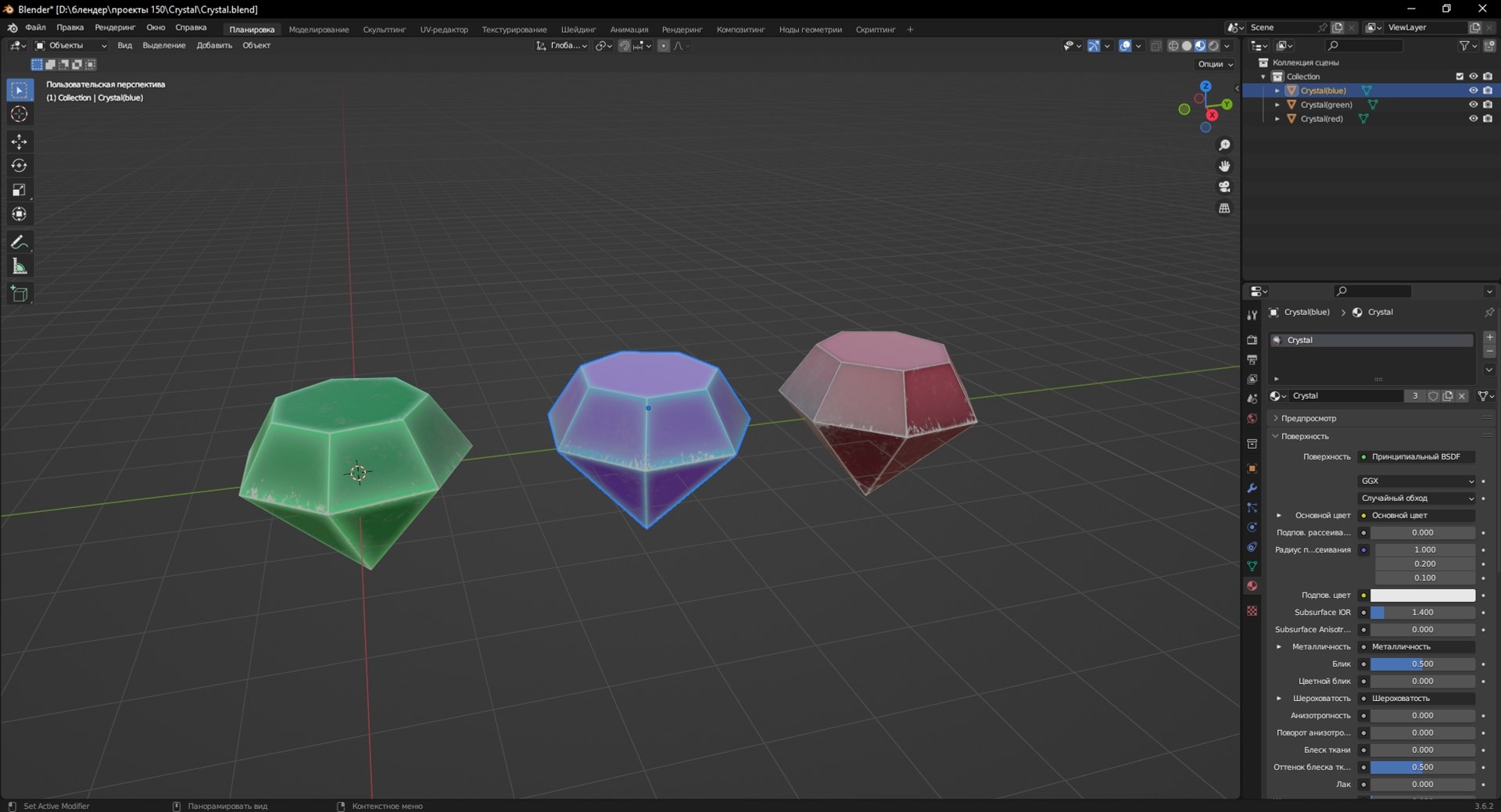Toggle snapping magnet in header
This screenshot has width=1501, height=812.
(x=624, y=46)
